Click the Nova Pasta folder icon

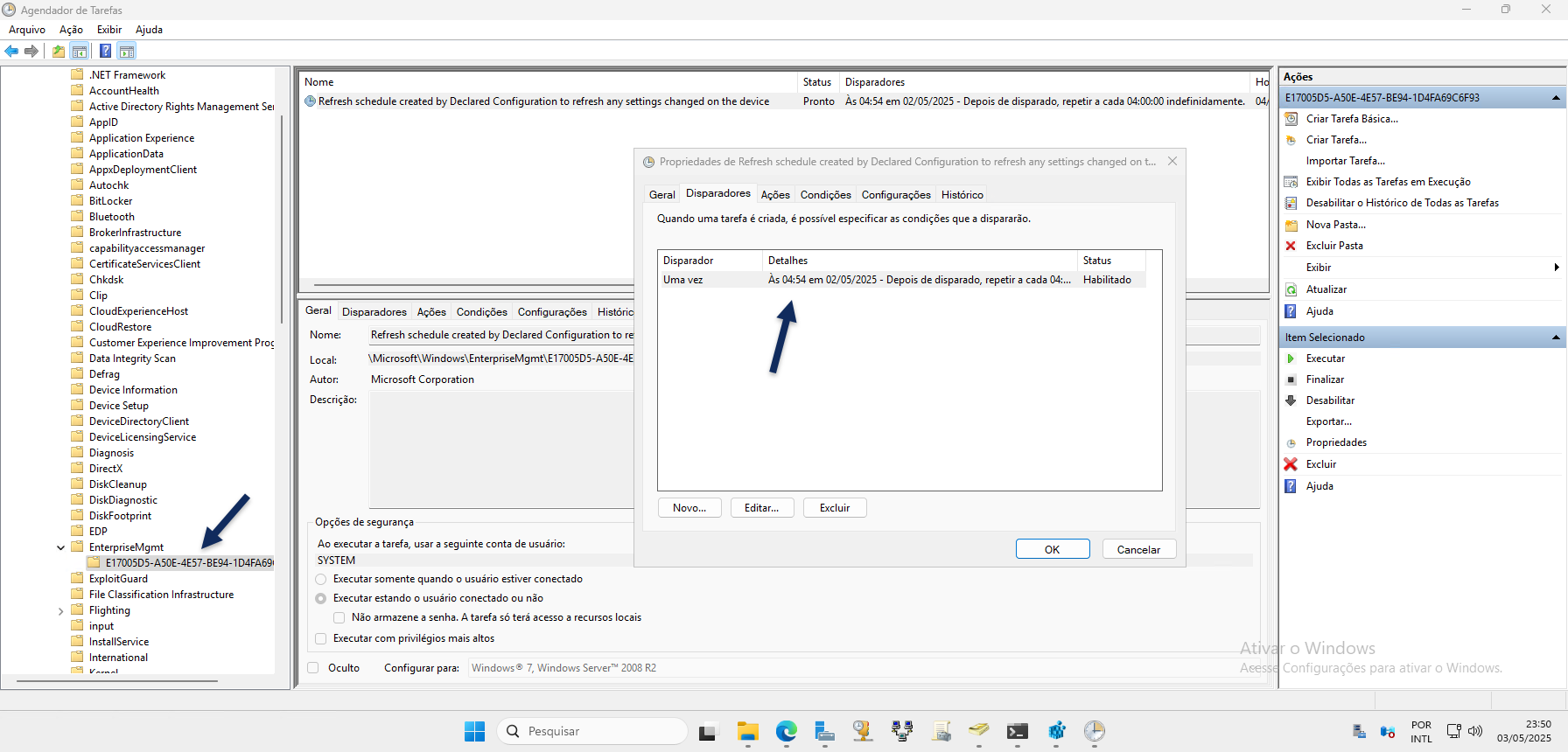(x=1291, y=225)
